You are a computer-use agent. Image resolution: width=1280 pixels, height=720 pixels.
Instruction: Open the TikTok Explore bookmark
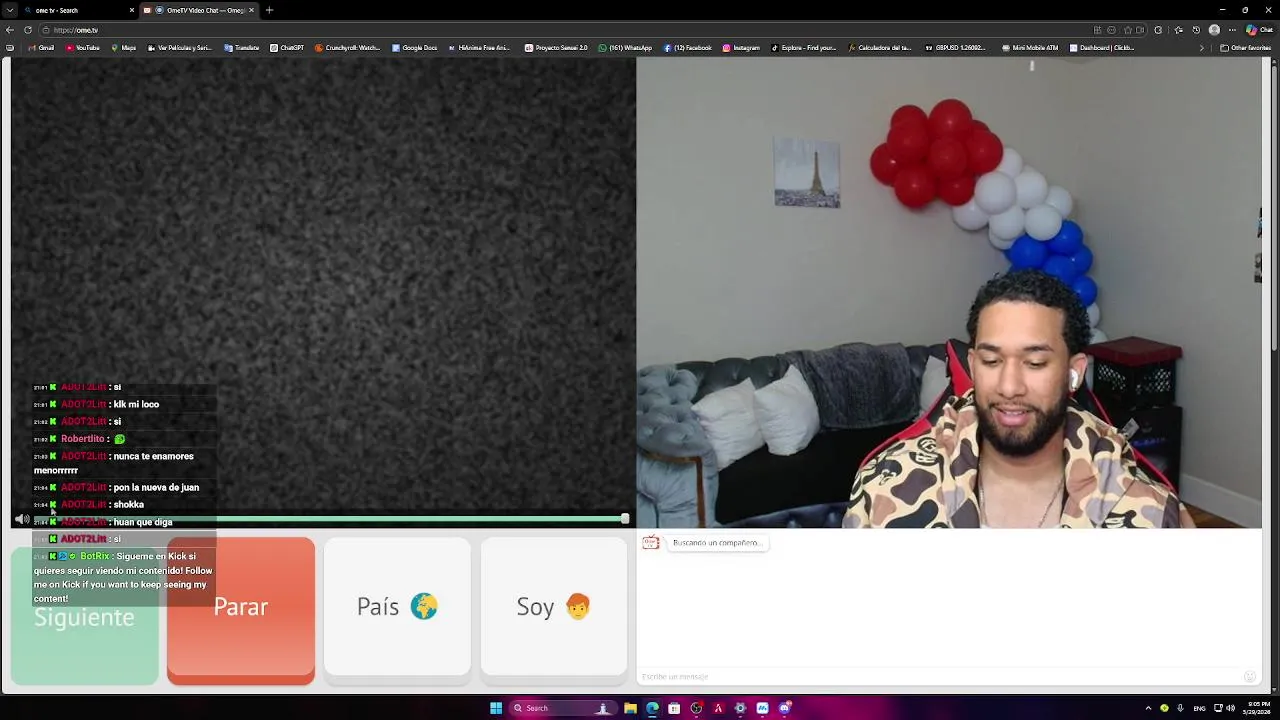[x=804, y=47]
